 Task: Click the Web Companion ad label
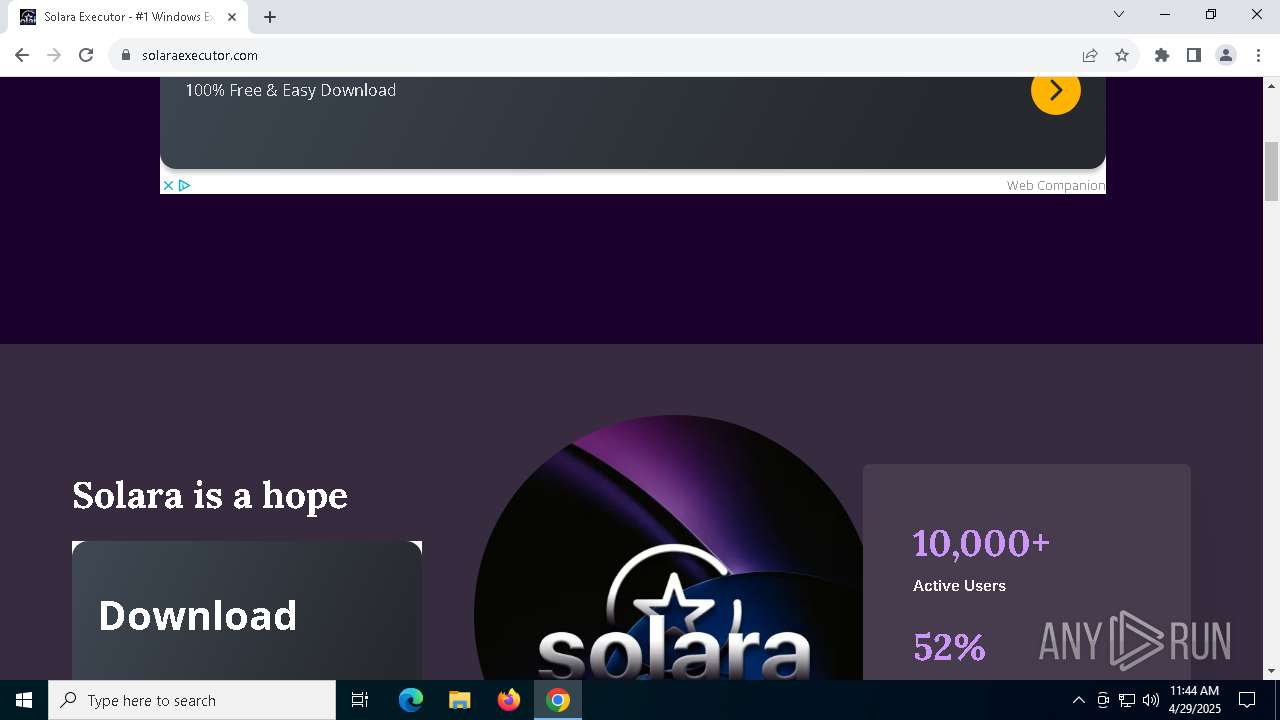1055,185
